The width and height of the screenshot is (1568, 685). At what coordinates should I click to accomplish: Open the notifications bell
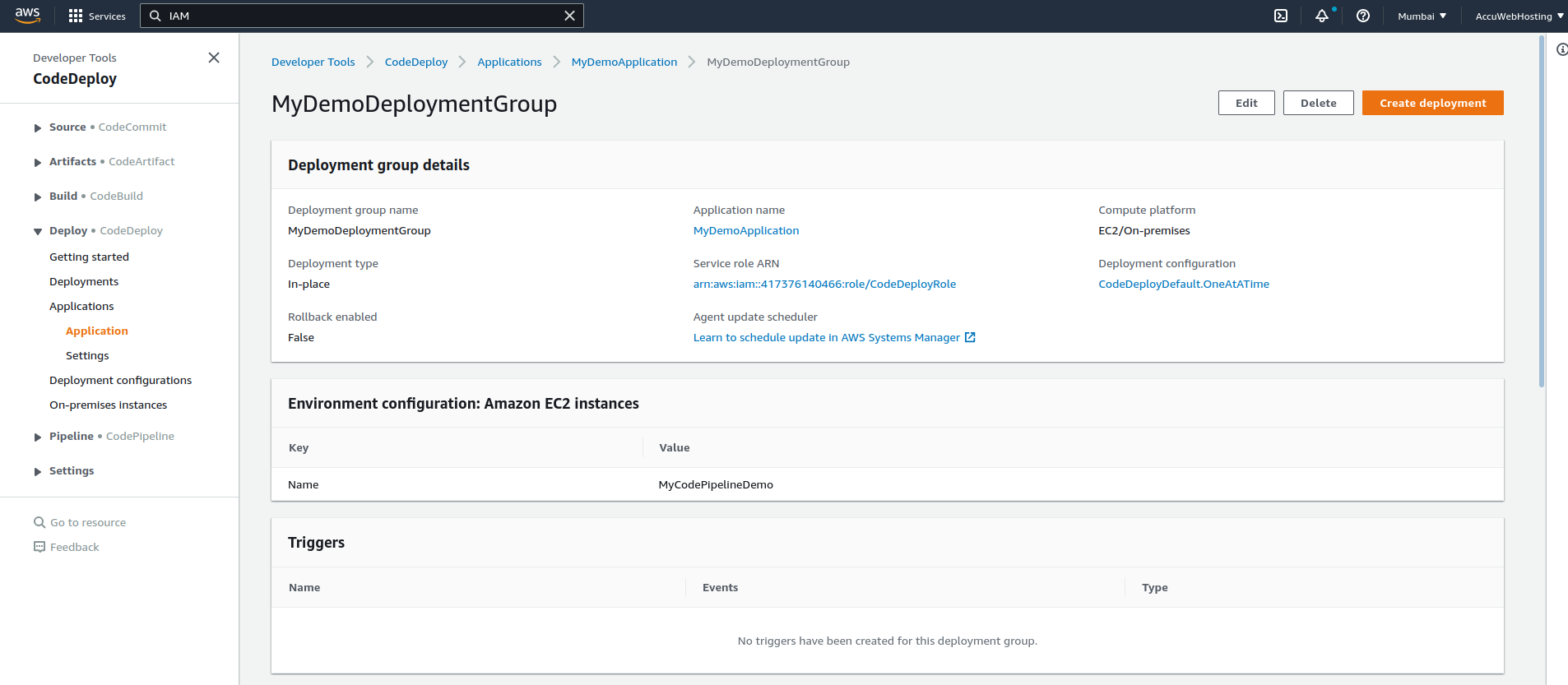(1322, 16)
